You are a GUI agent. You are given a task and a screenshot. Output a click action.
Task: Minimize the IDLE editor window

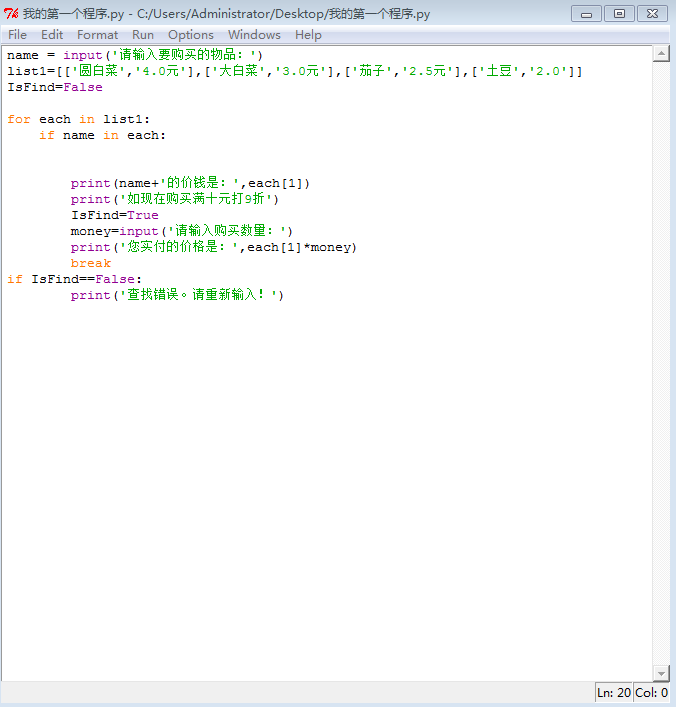(x=586, y=14)
